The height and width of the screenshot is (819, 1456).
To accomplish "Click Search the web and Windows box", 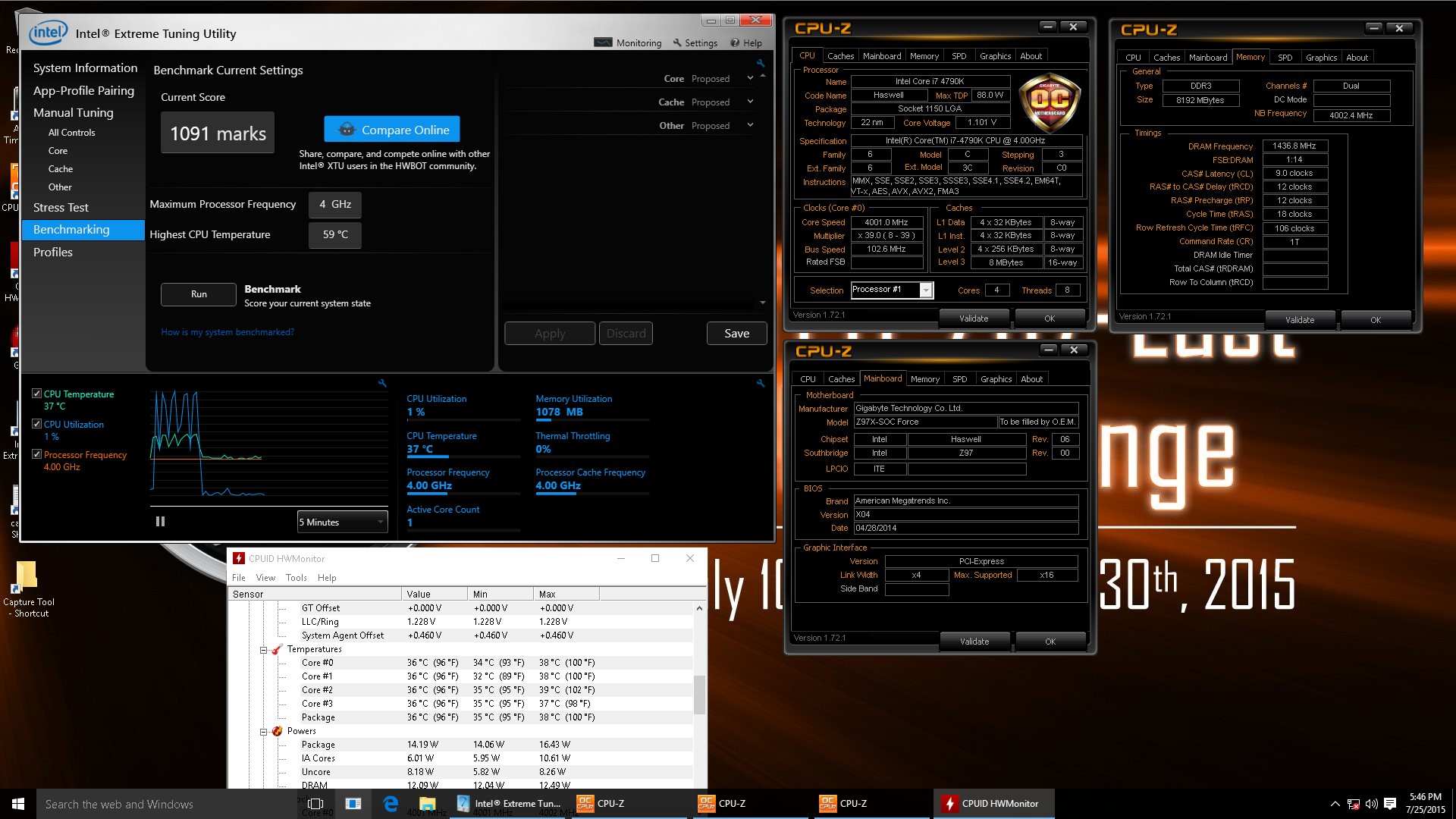I will point(167,804).
